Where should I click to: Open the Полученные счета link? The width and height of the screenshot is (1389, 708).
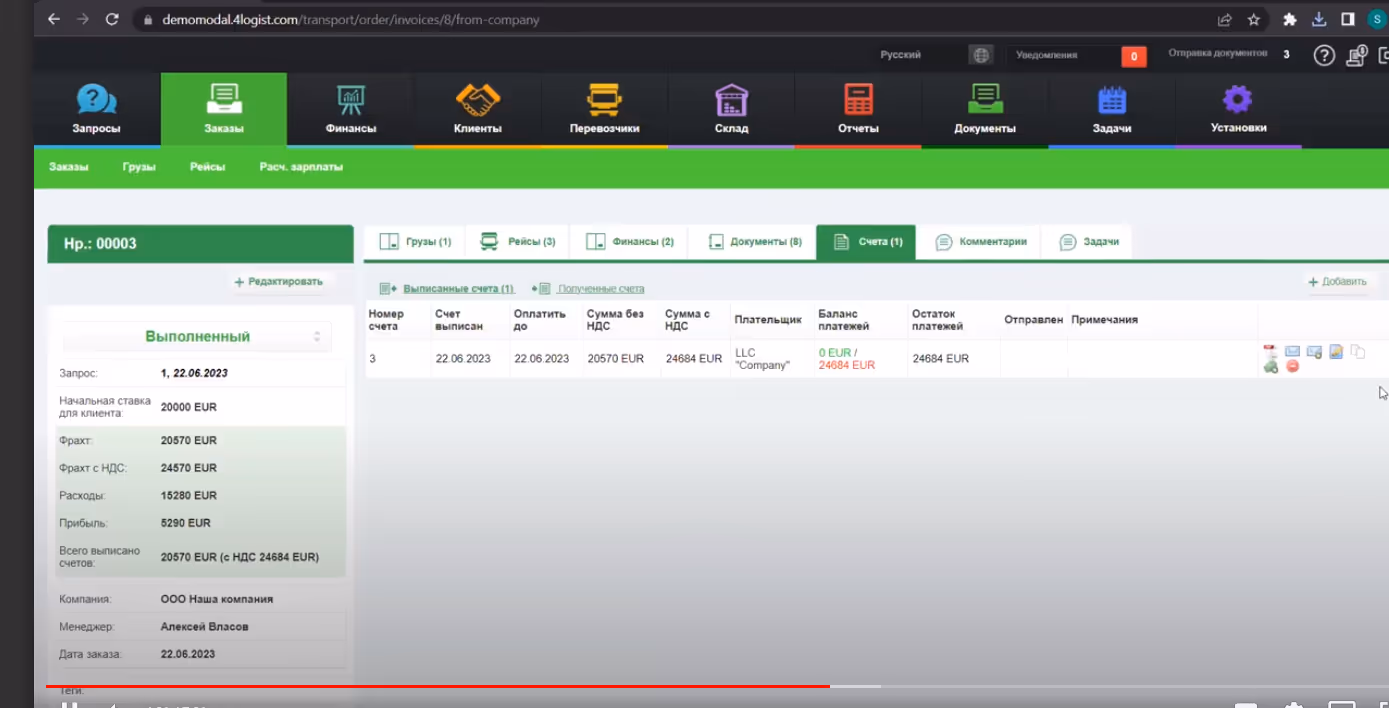601,289
